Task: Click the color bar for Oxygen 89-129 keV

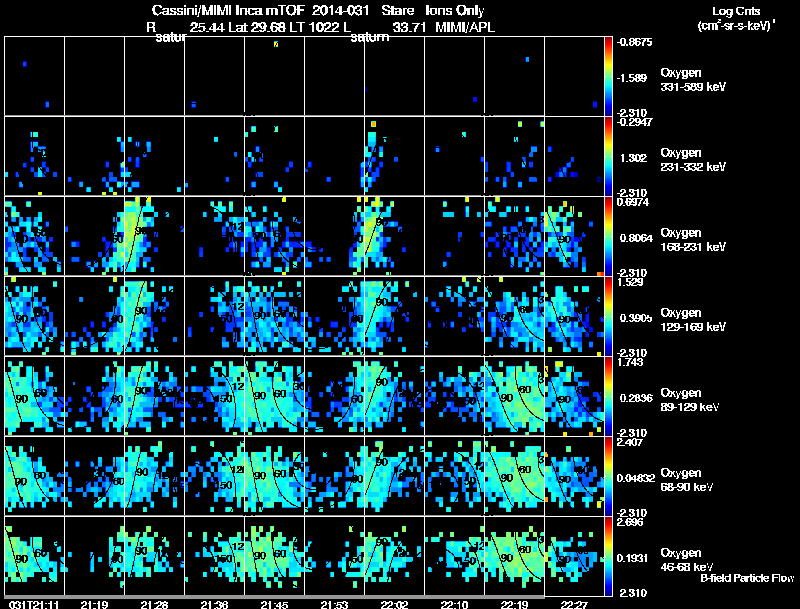Action: (x=608, y=396)
